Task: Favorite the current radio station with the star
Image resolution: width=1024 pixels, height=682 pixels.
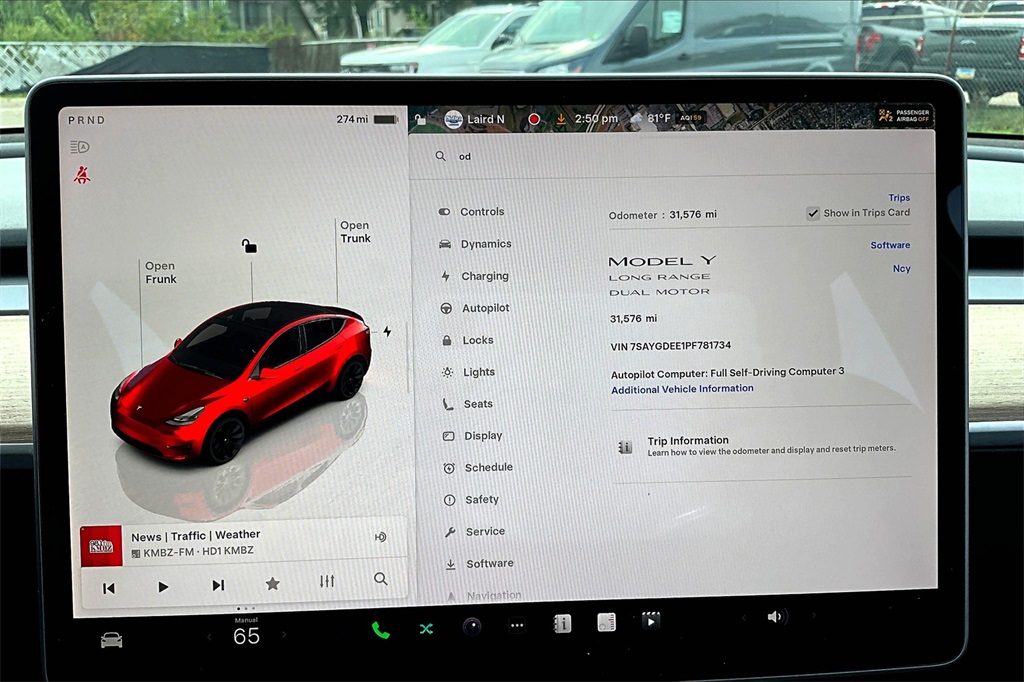Action: point(271,581)
